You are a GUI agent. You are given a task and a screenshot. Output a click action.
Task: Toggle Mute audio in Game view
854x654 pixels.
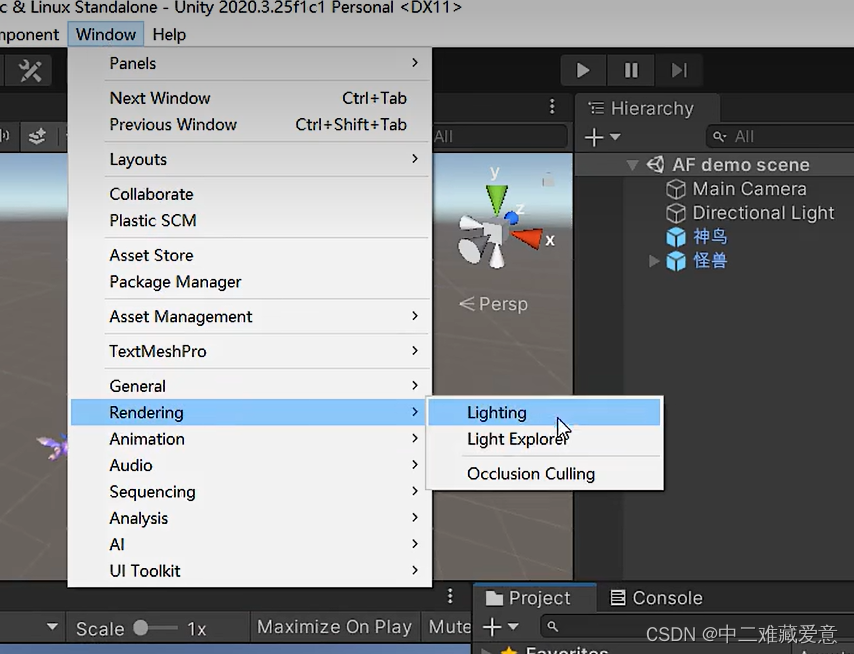click(x=449, y=627)
